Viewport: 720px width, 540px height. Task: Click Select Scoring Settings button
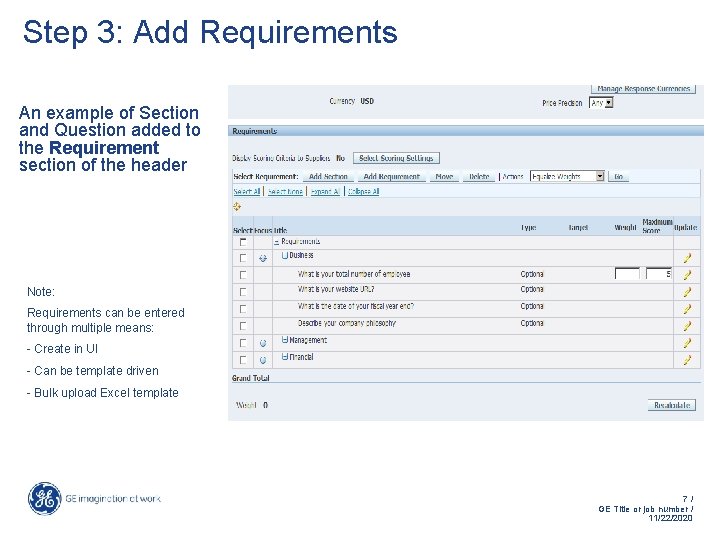coord(396,158)
